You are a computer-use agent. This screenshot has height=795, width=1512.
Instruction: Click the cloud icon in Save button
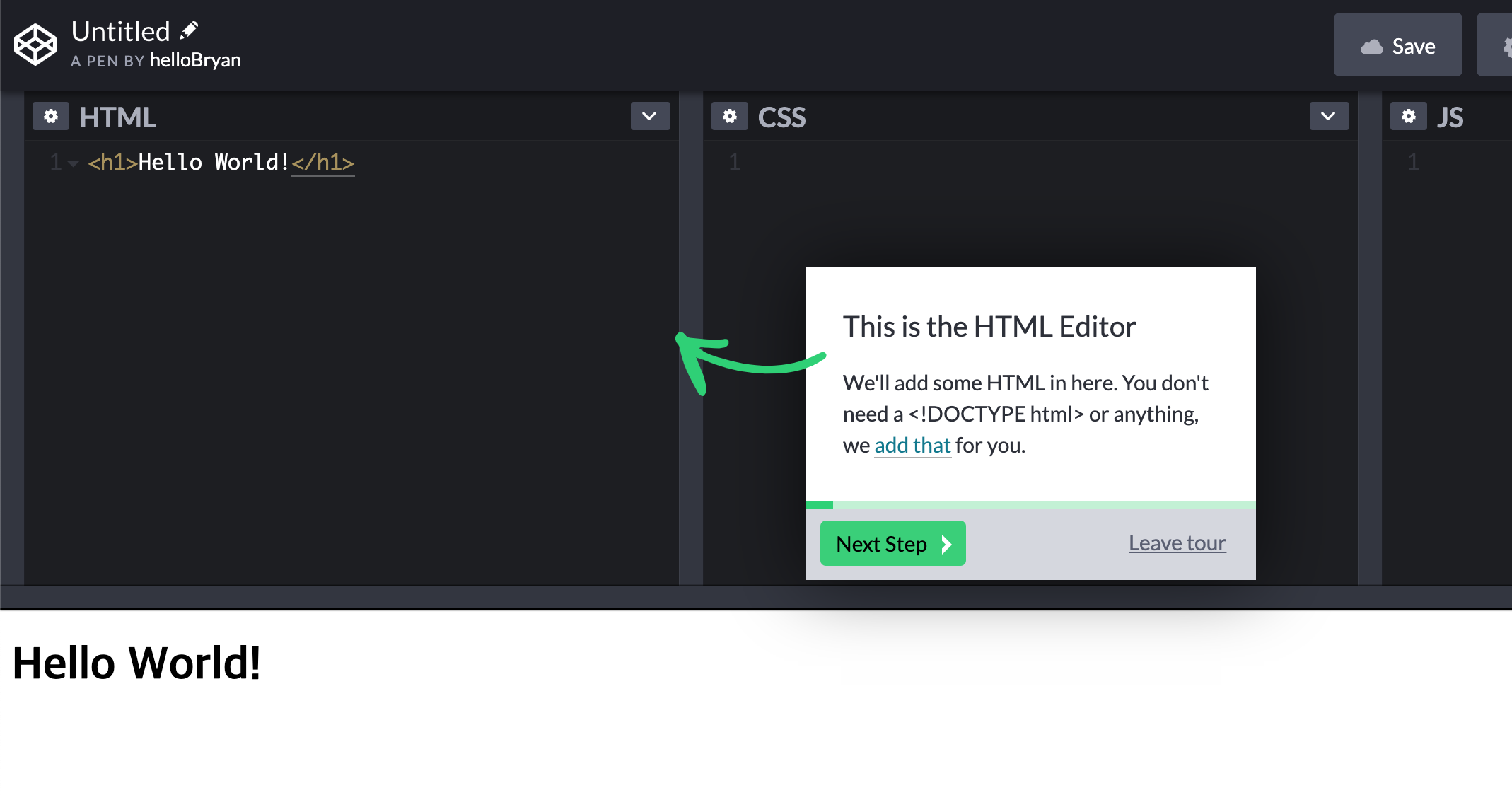click(1371, 47)
